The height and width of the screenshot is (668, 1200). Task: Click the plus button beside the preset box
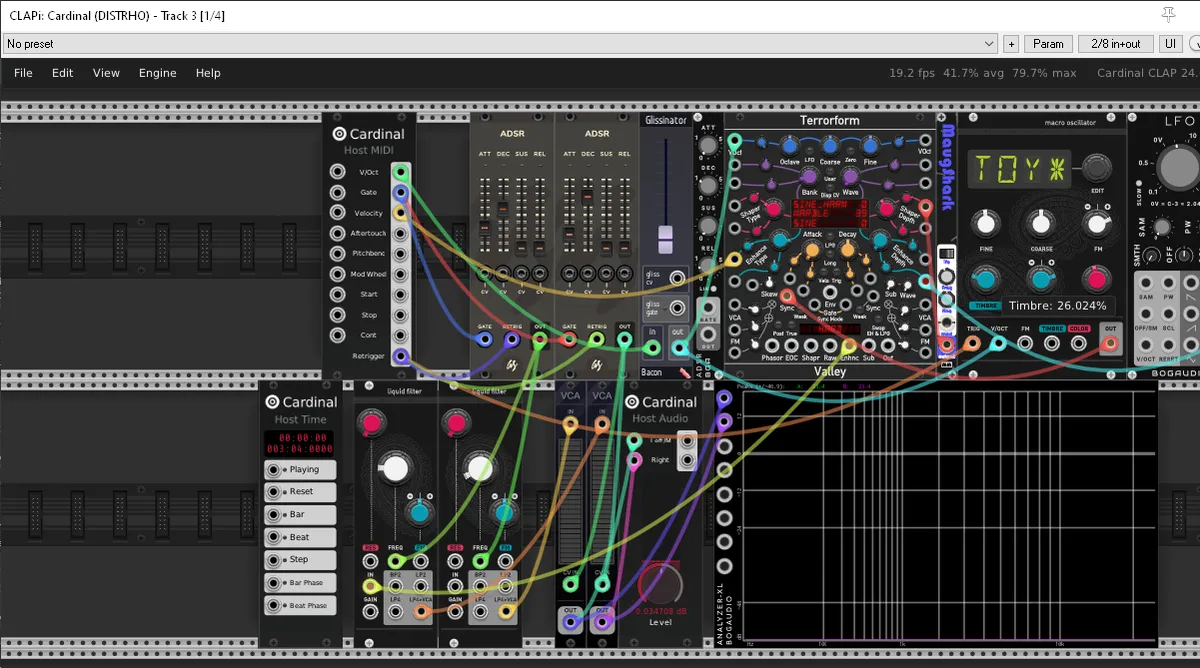(x=1011, y=44)
